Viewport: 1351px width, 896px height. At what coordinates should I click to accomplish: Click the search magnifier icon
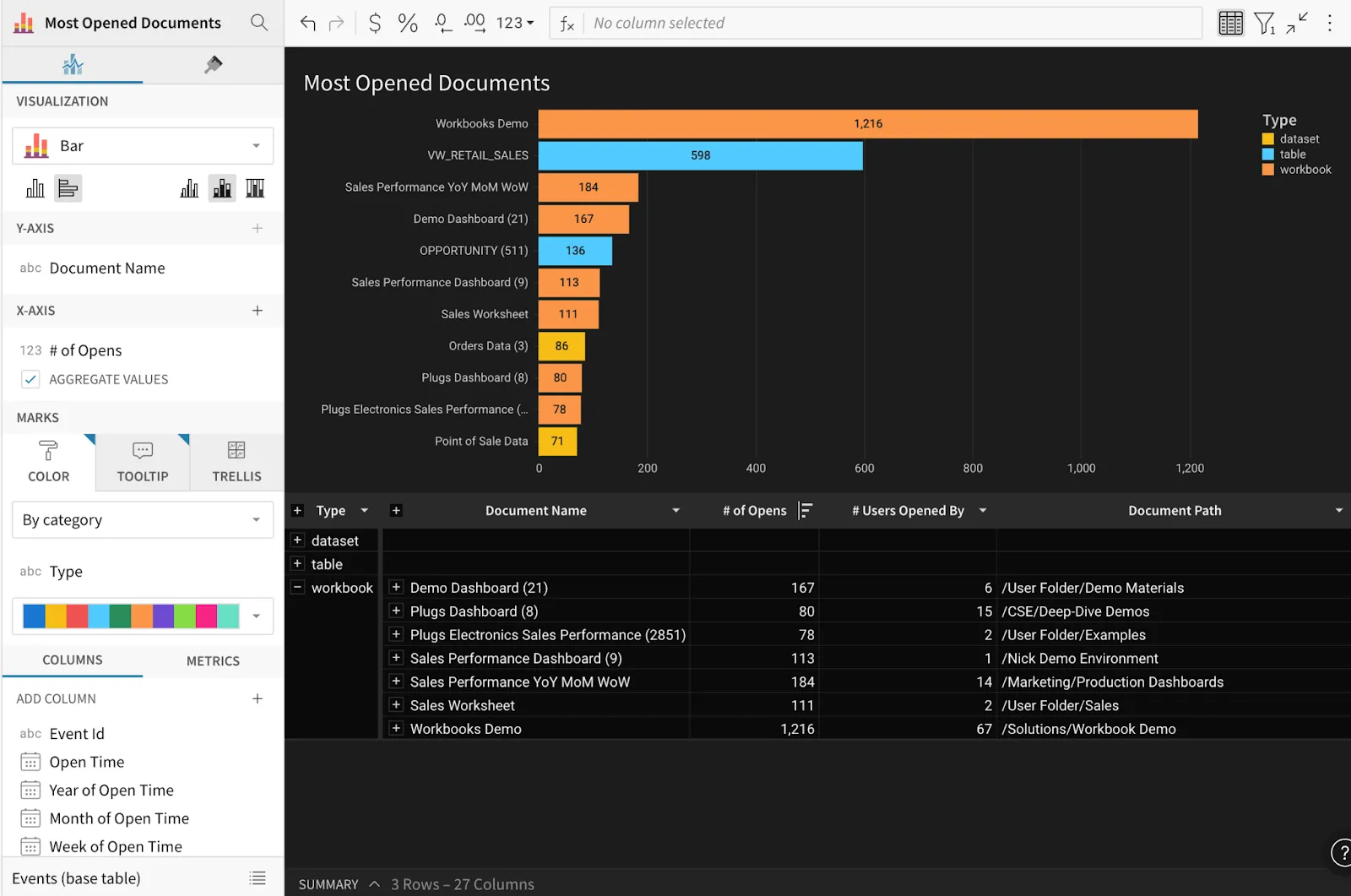(259, 23)
